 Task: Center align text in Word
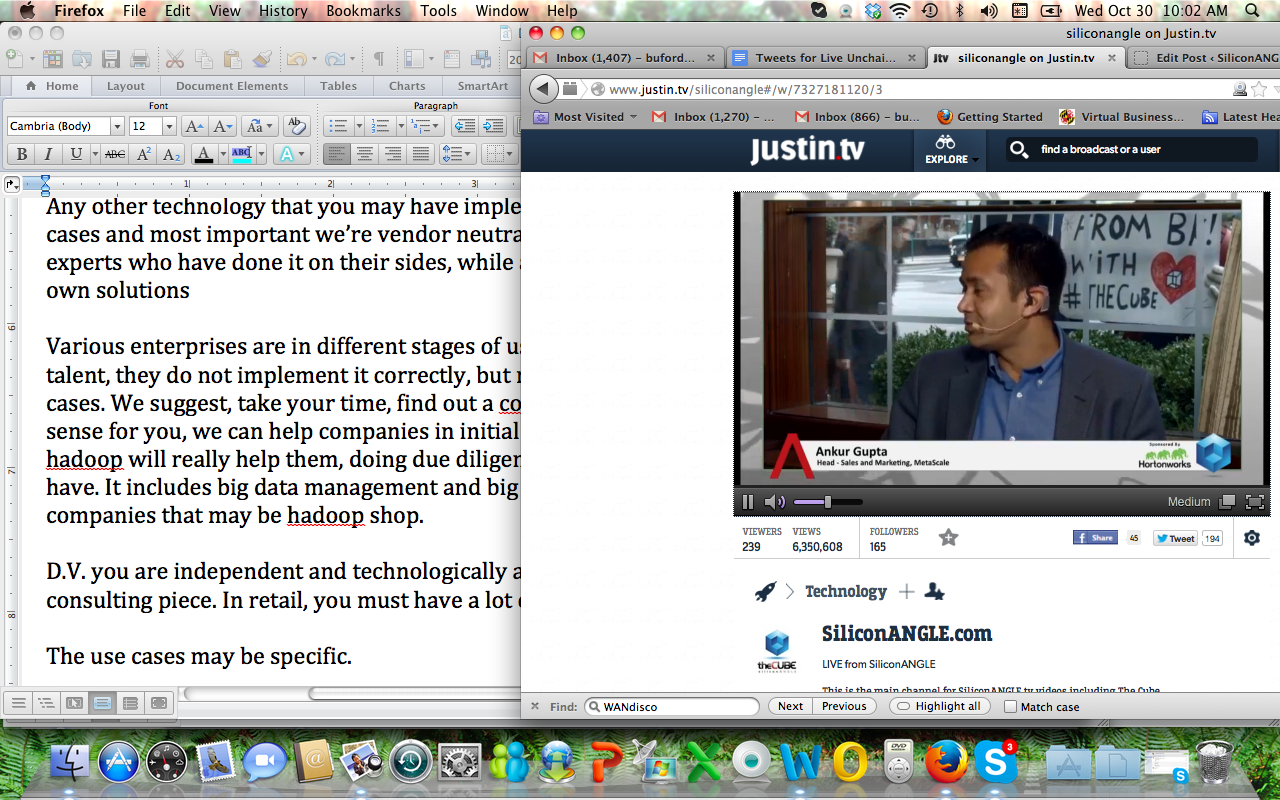pyautogui.click(x=365, y=154)
